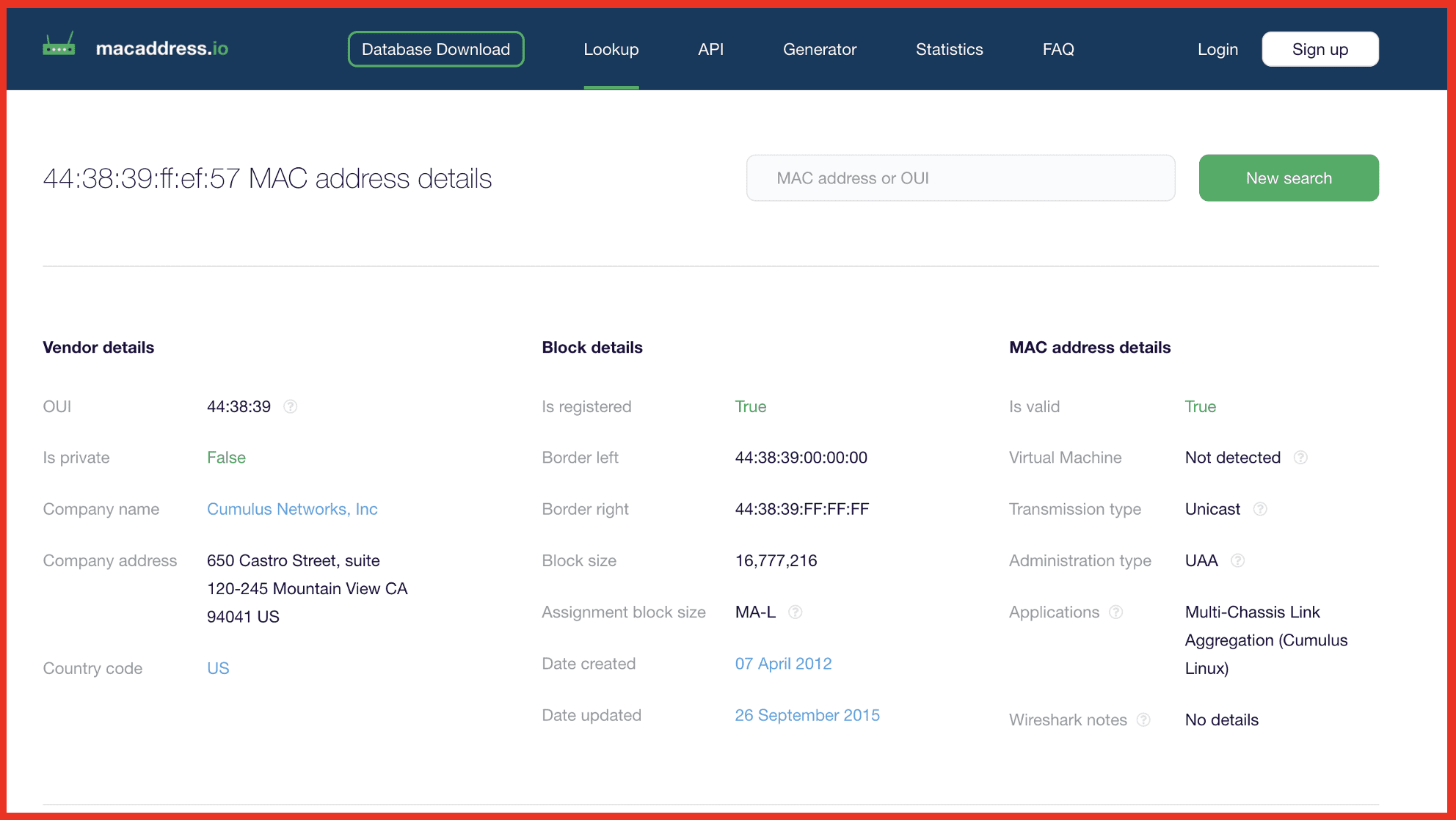
Task: Click the Is valid True value
Action: point(1200,406)
